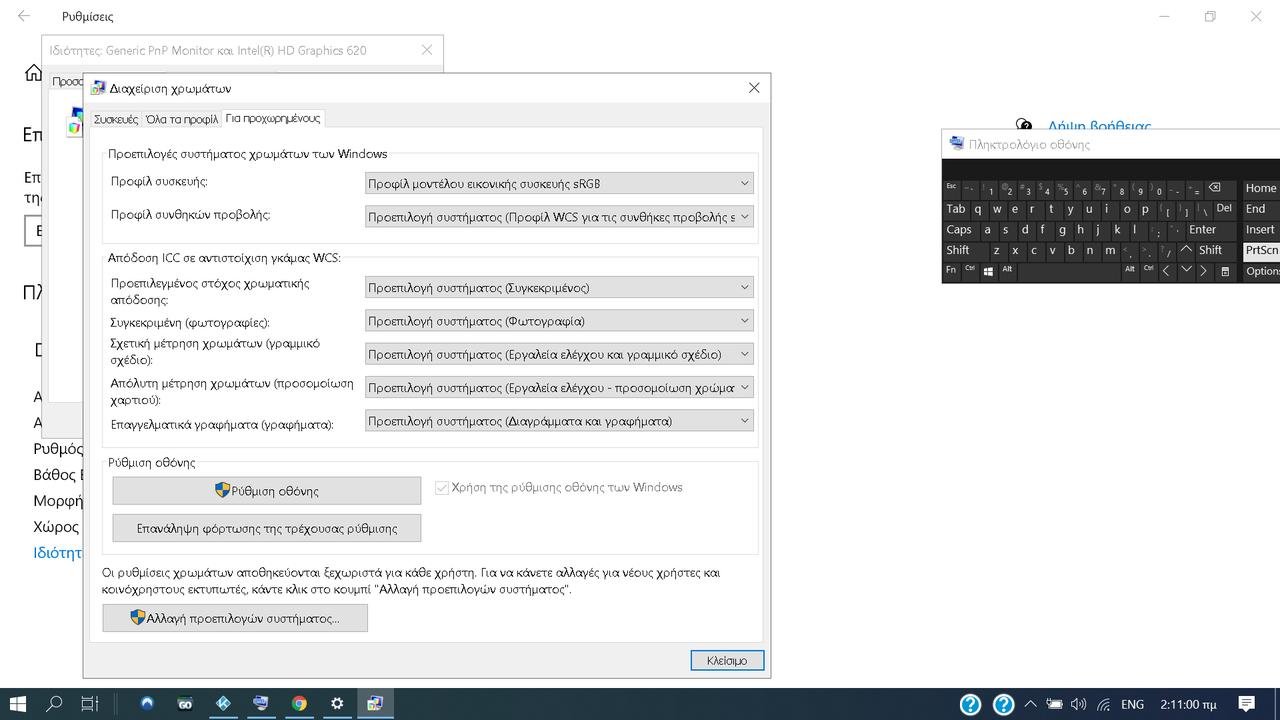Click the second blue help tray icon
Image resolution: width=1280 pixels, height=720 pixels.
[x=1003, y=704]
